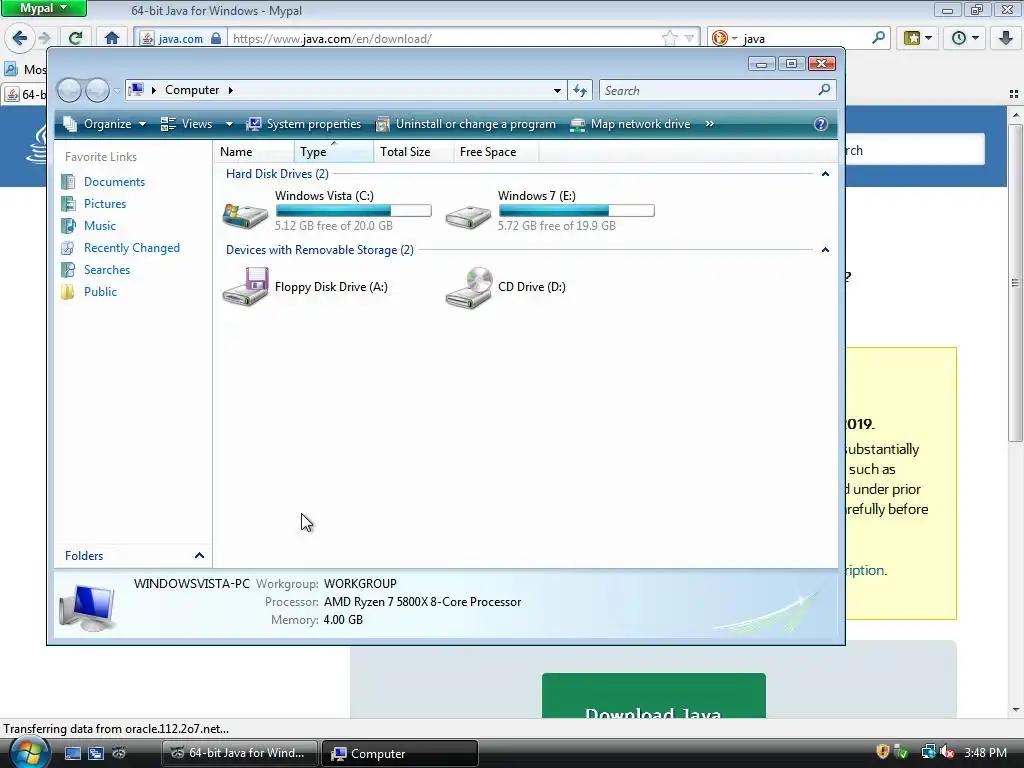Open Recently Changed in Favorite Links
Viewport: 1024px width, 768px height.
tap(131, 248)
